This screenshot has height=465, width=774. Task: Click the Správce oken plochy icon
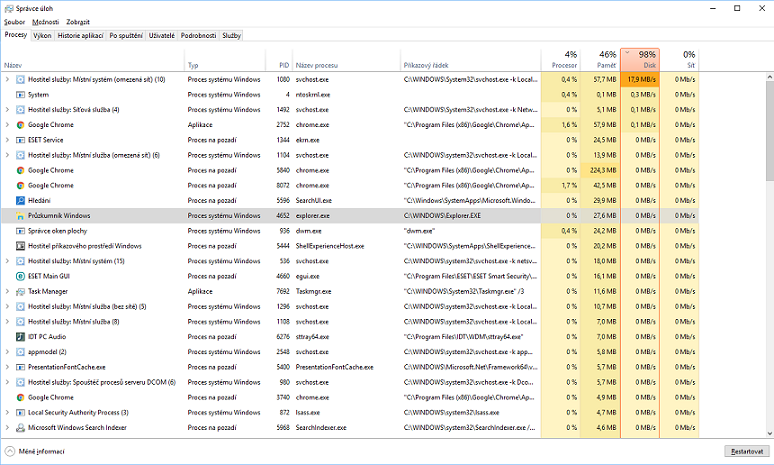click(x=20, y=231)
